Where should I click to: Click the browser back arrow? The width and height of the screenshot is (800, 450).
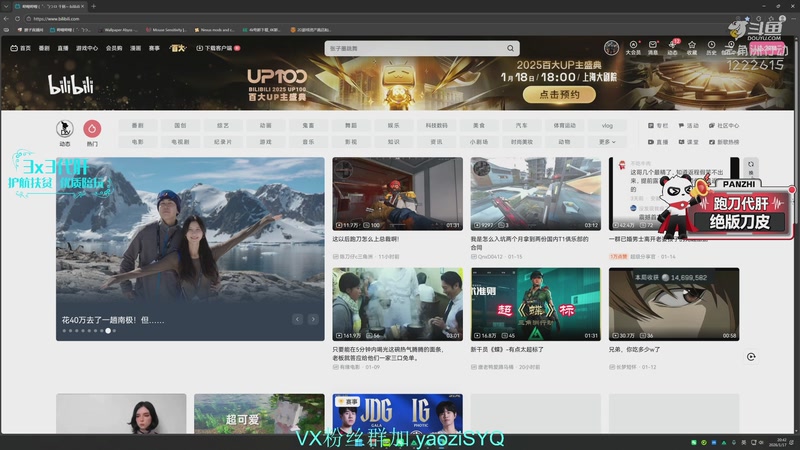point(6,18)
